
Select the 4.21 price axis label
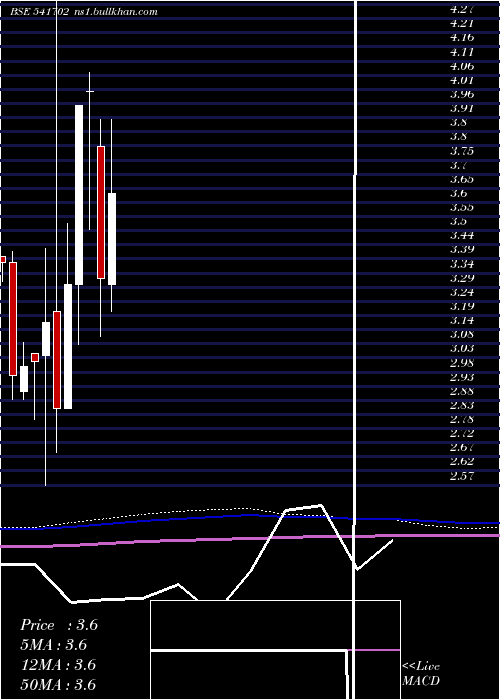click(x=462, y=23)
